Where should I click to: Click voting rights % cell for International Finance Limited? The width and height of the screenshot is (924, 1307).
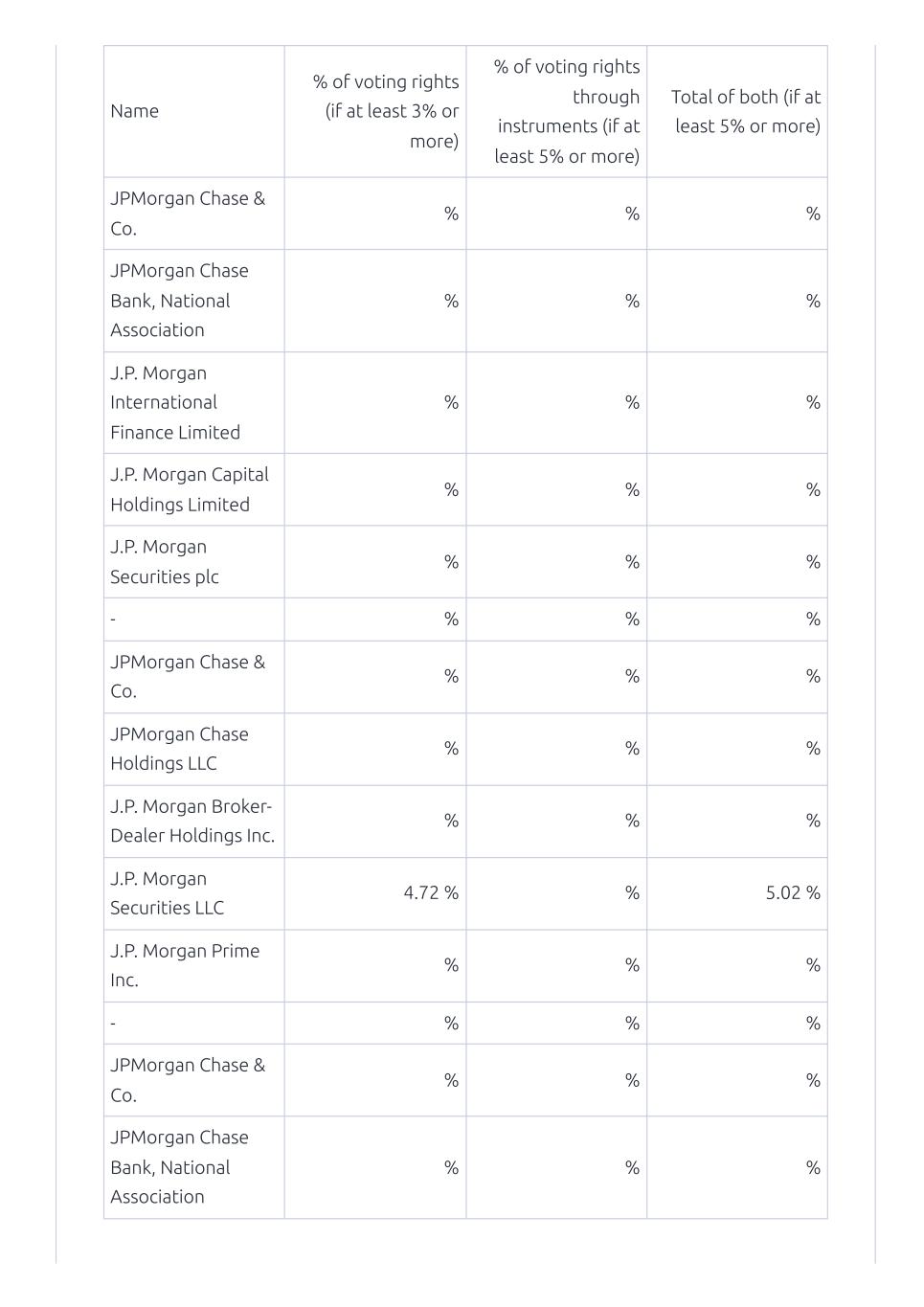[451, 402]
